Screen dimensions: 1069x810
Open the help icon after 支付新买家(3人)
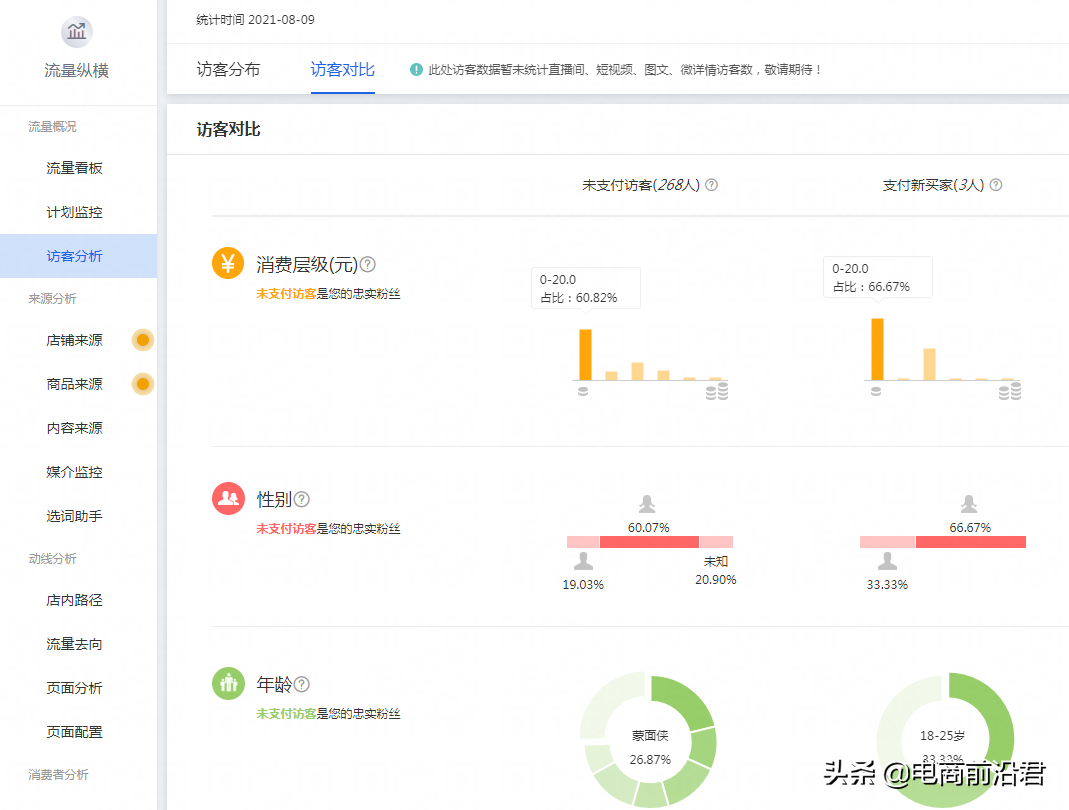[x=995, y=185]
